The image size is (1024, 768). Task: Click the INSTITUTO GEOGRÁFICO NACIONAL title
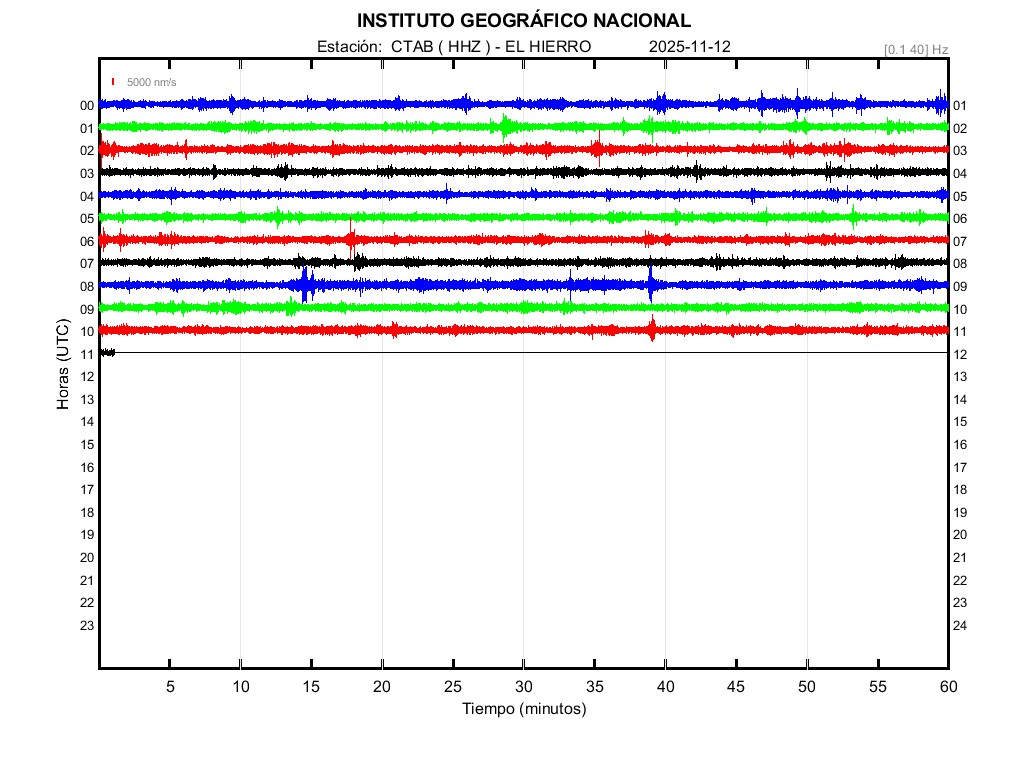tap(523, 20)
